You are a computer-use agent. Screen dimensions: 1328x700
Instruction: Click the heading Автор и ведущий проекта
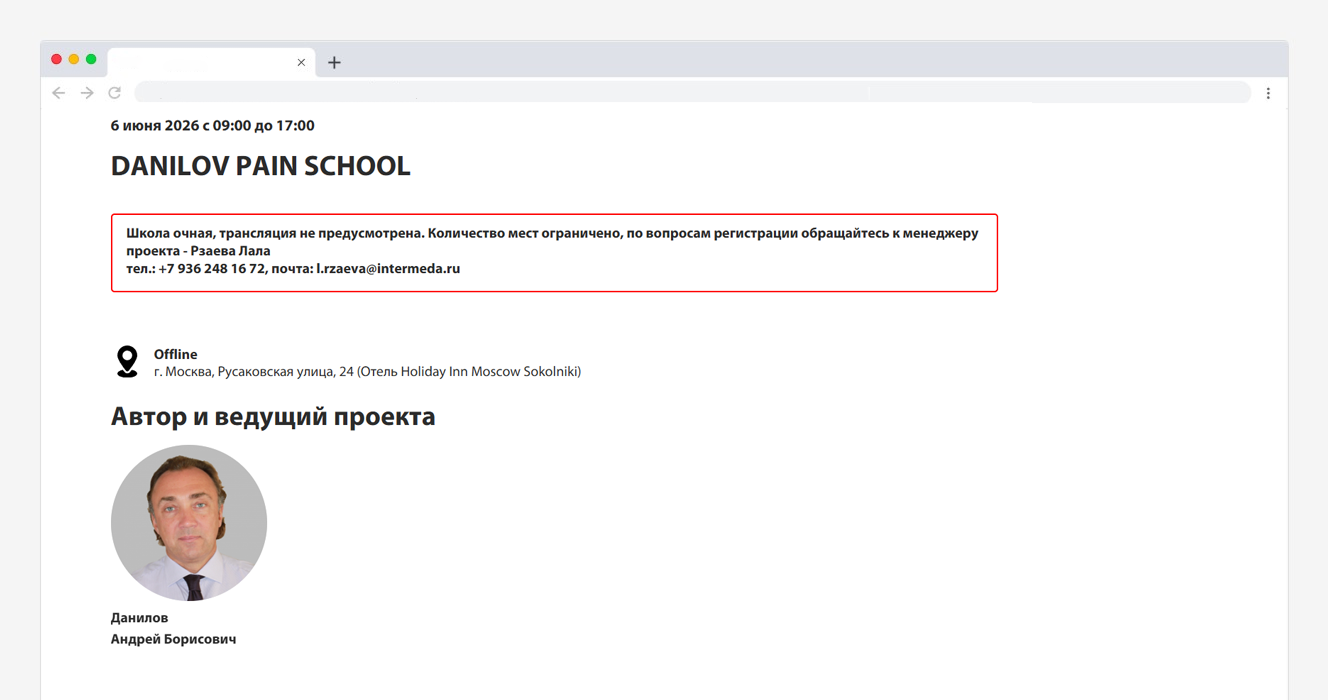tap(273, 416)
